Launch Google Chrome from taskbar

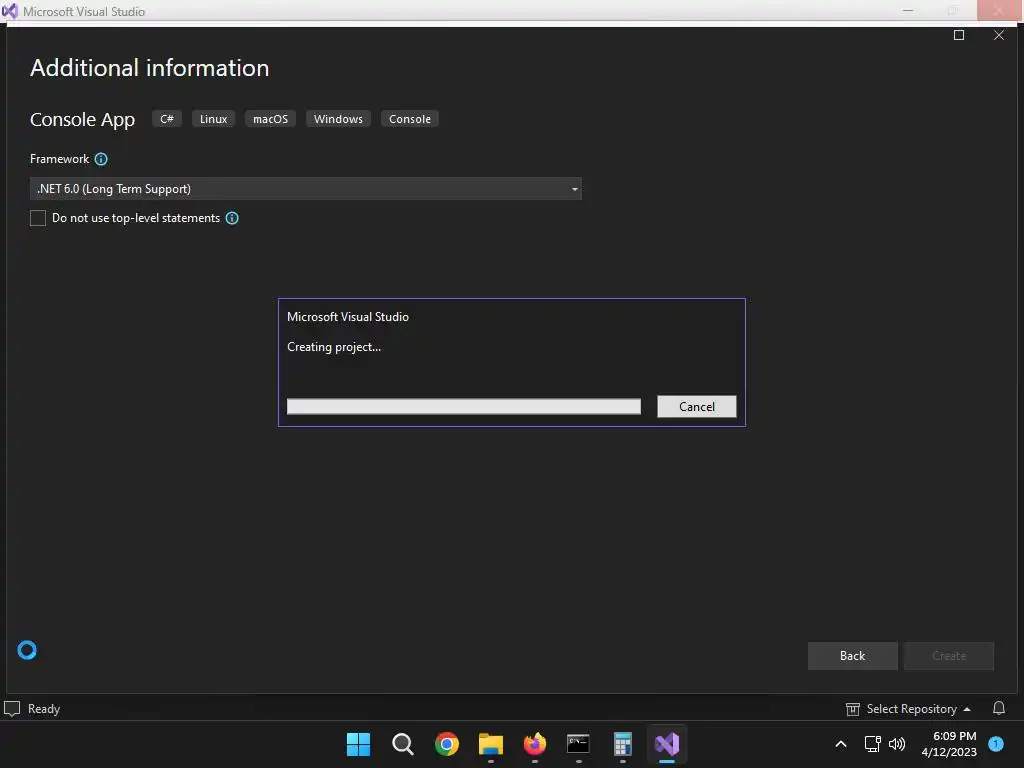(x=447, y=744)
